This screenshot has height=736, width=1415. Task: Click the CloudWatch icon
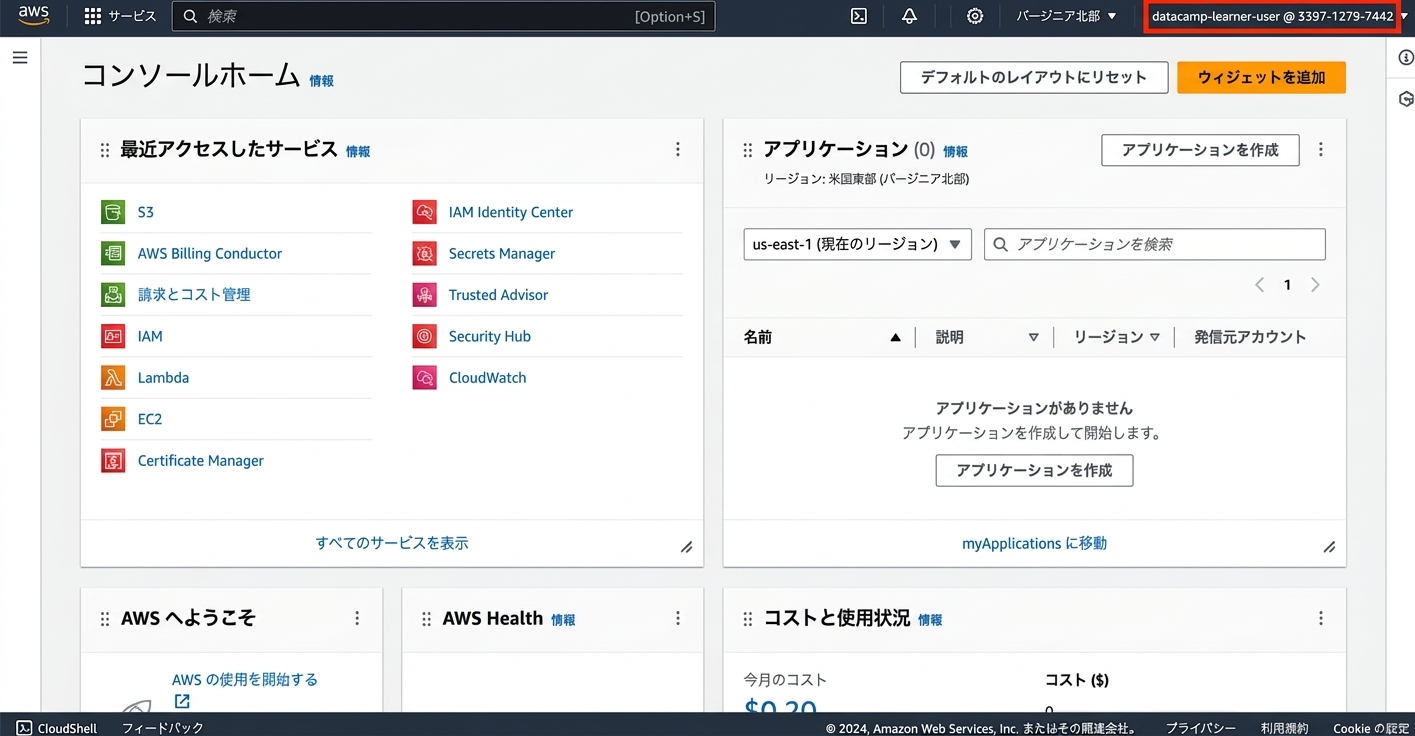pos(424,378)
